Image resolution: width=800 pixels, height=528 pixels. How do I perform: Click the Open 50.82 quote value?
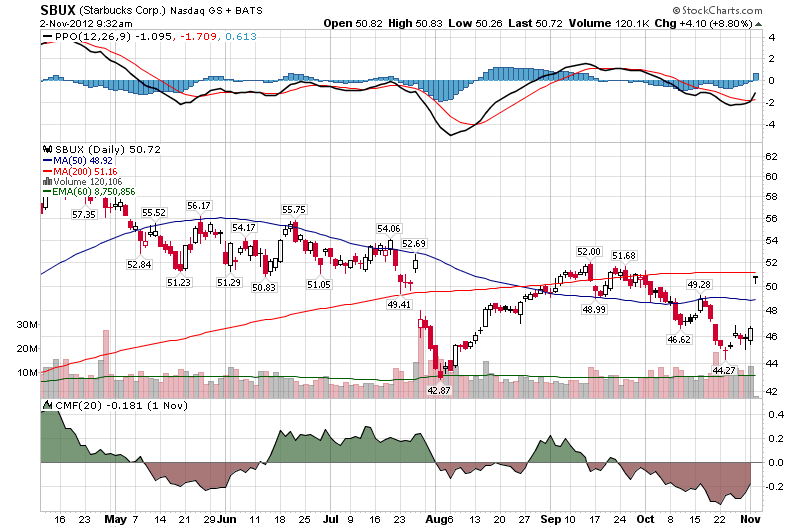coord(353,23)
